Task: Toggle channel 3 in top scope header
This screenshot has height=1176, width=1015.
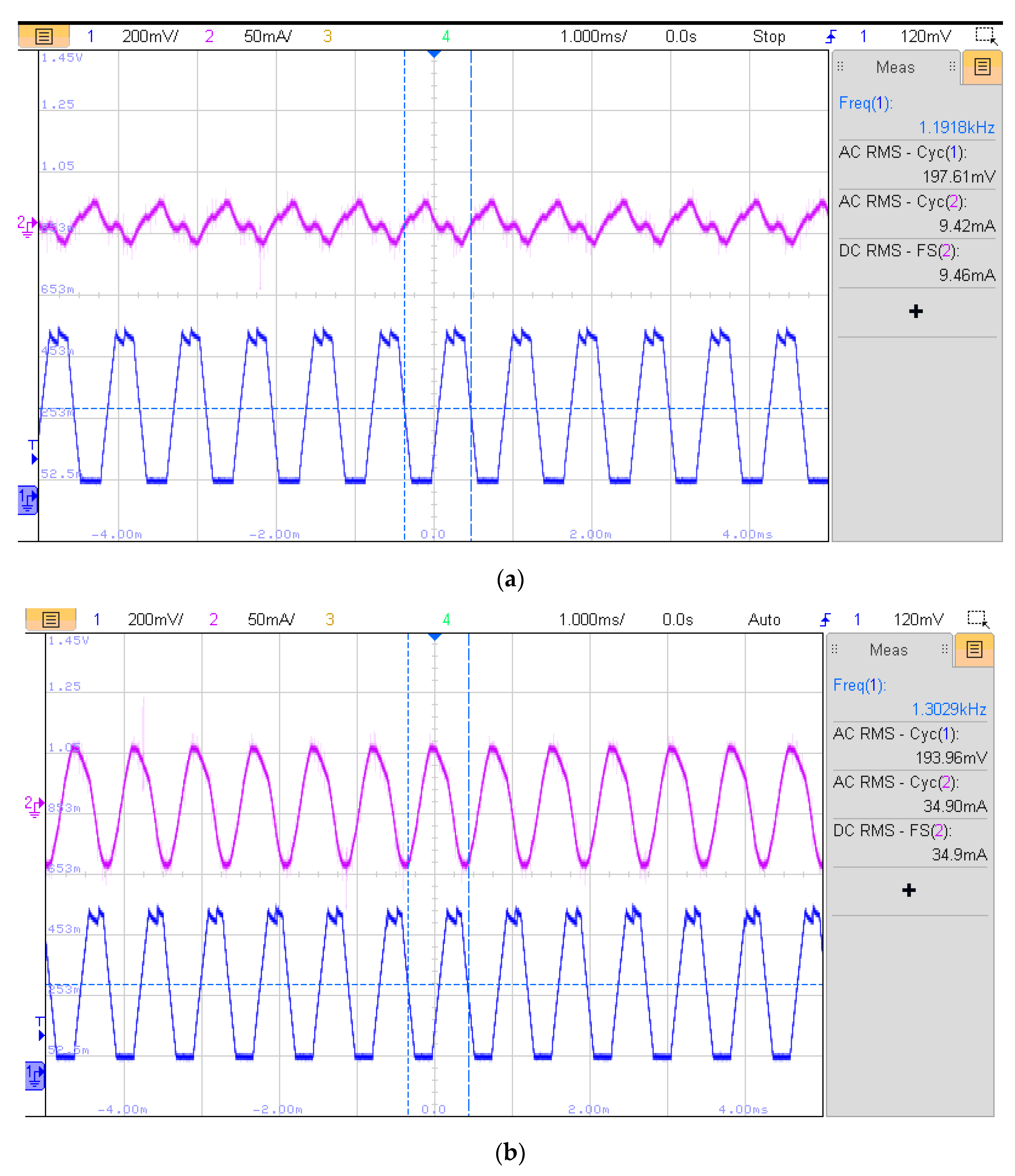Action: [327, 36]
